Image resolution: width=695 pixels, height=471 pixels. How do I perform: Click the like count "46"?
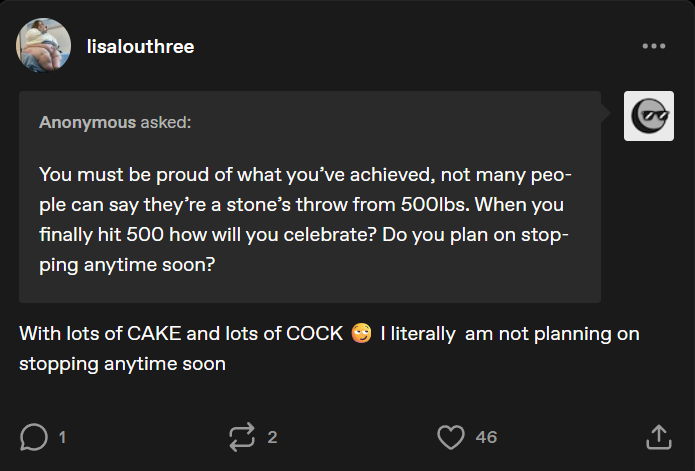(486, 437)
